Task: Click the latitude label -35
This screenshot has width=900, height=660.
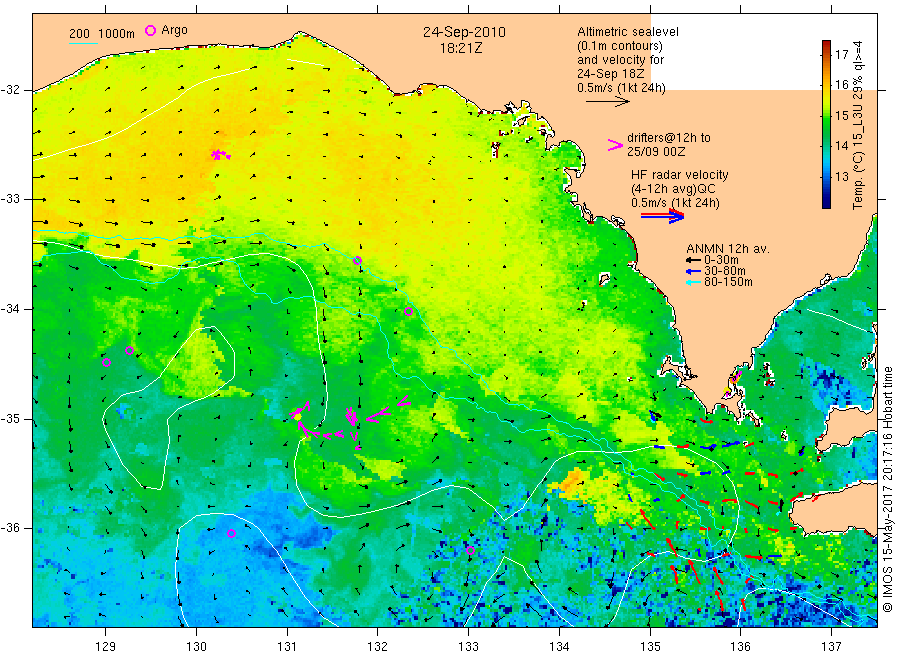Action: (10, 418)
